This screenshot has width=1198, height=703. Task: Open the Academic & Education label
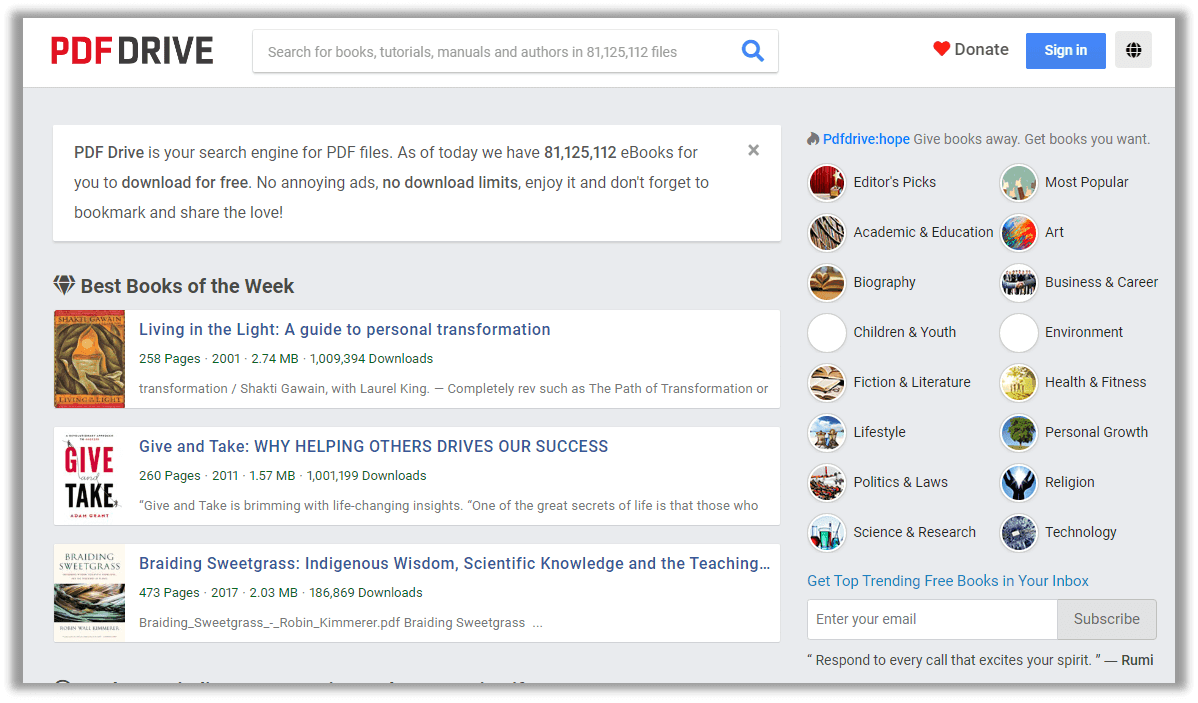[x=923, y=232]
